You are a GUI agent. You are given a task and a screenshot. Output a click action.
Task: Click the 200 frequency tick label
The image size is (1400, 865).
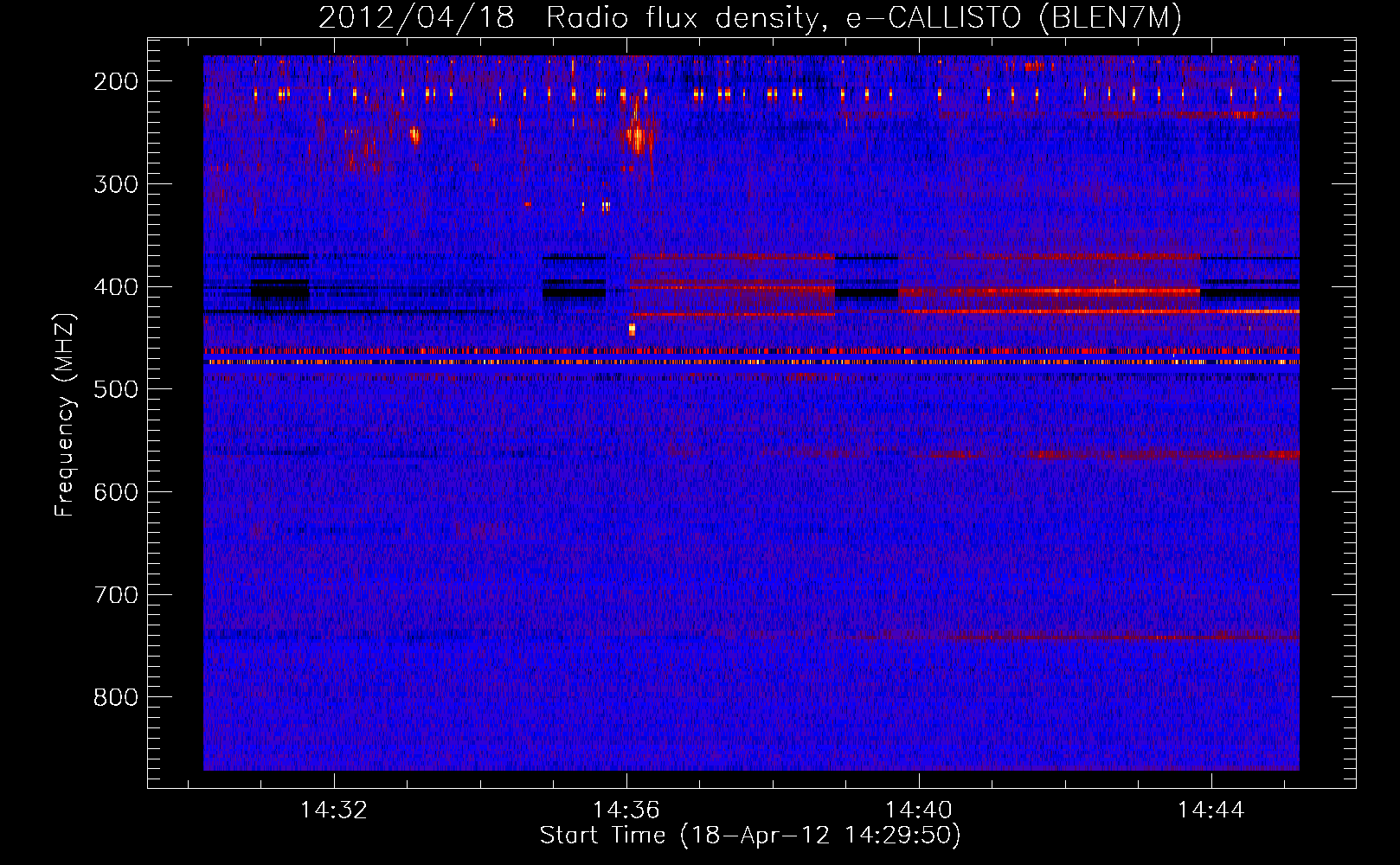click(x=115, y=81)
